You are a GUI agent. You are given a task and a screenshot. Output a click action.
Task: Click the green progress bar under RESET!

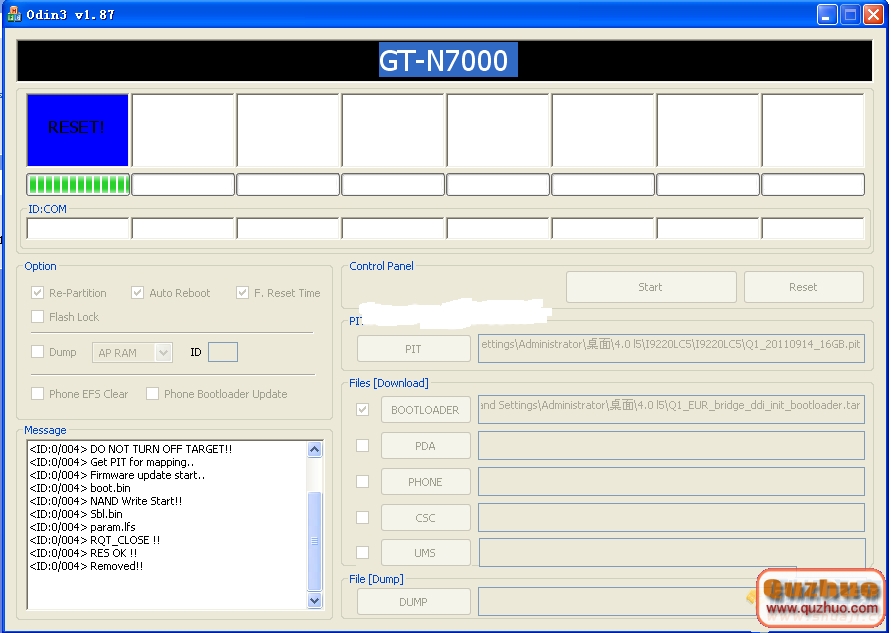(78, 184)
